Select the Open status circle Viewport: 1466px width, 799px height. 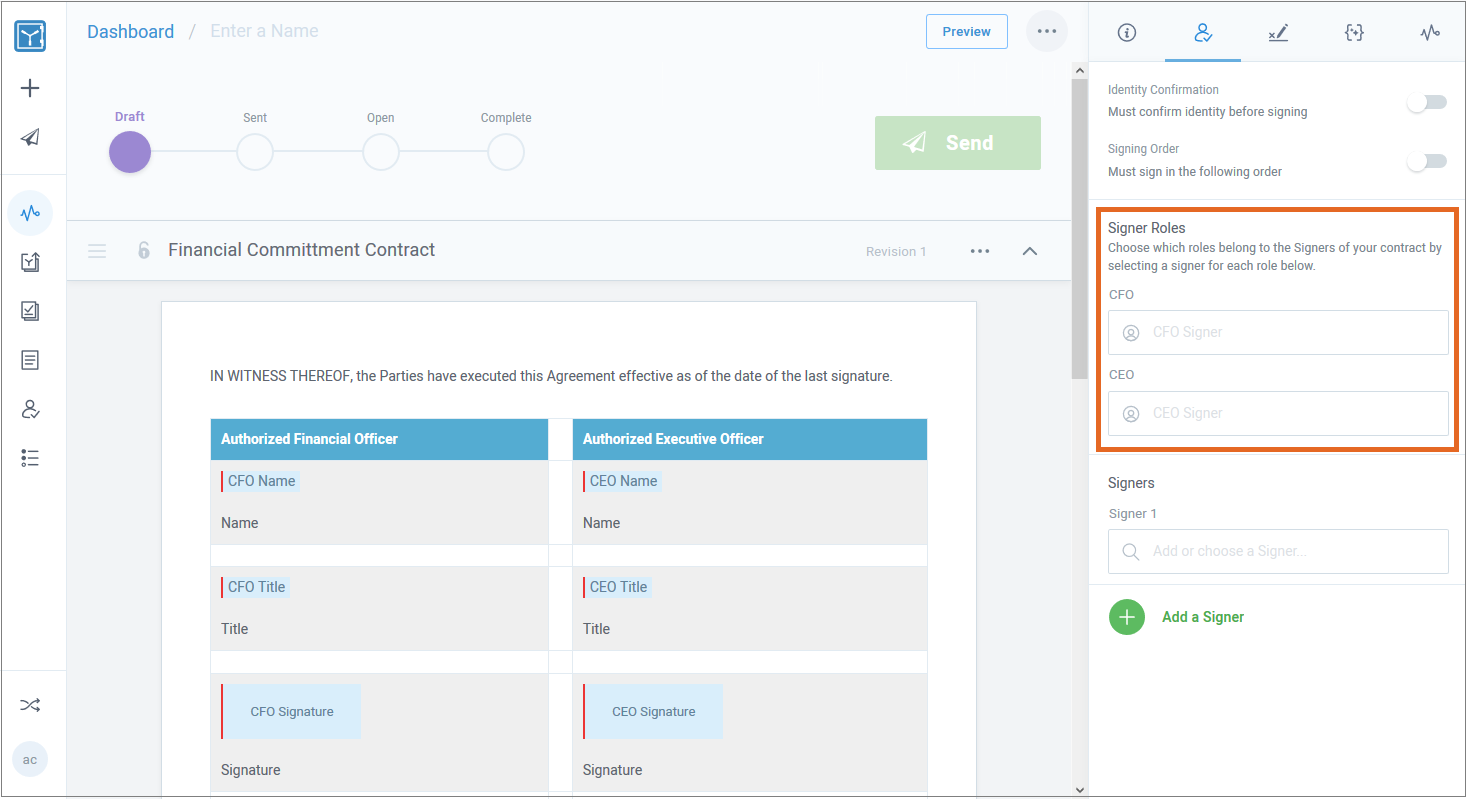click(x=380, y=153)
